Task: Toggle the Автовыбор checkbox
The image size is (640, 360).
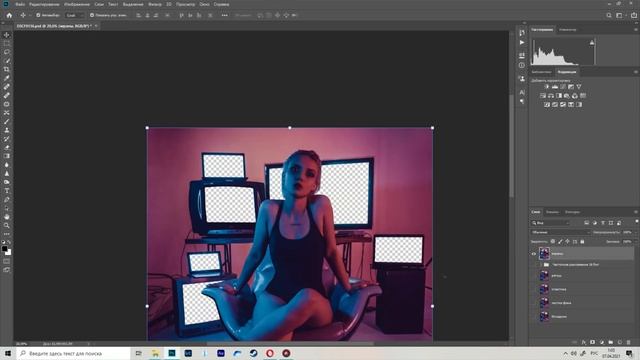Action: click(38, 15)
